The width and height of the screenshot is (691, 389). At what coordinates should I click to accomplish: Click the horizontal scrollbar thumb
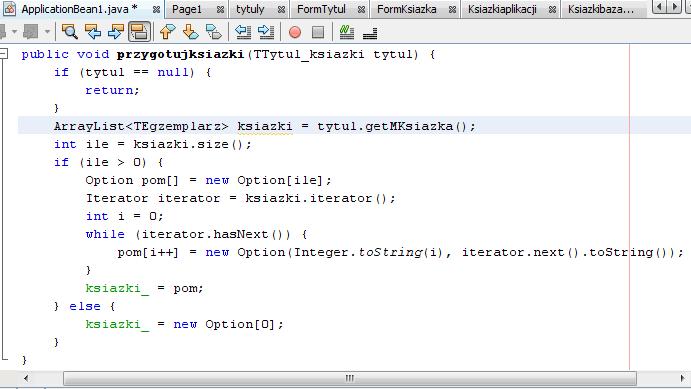pyautogui.click(x=349, y=378)
